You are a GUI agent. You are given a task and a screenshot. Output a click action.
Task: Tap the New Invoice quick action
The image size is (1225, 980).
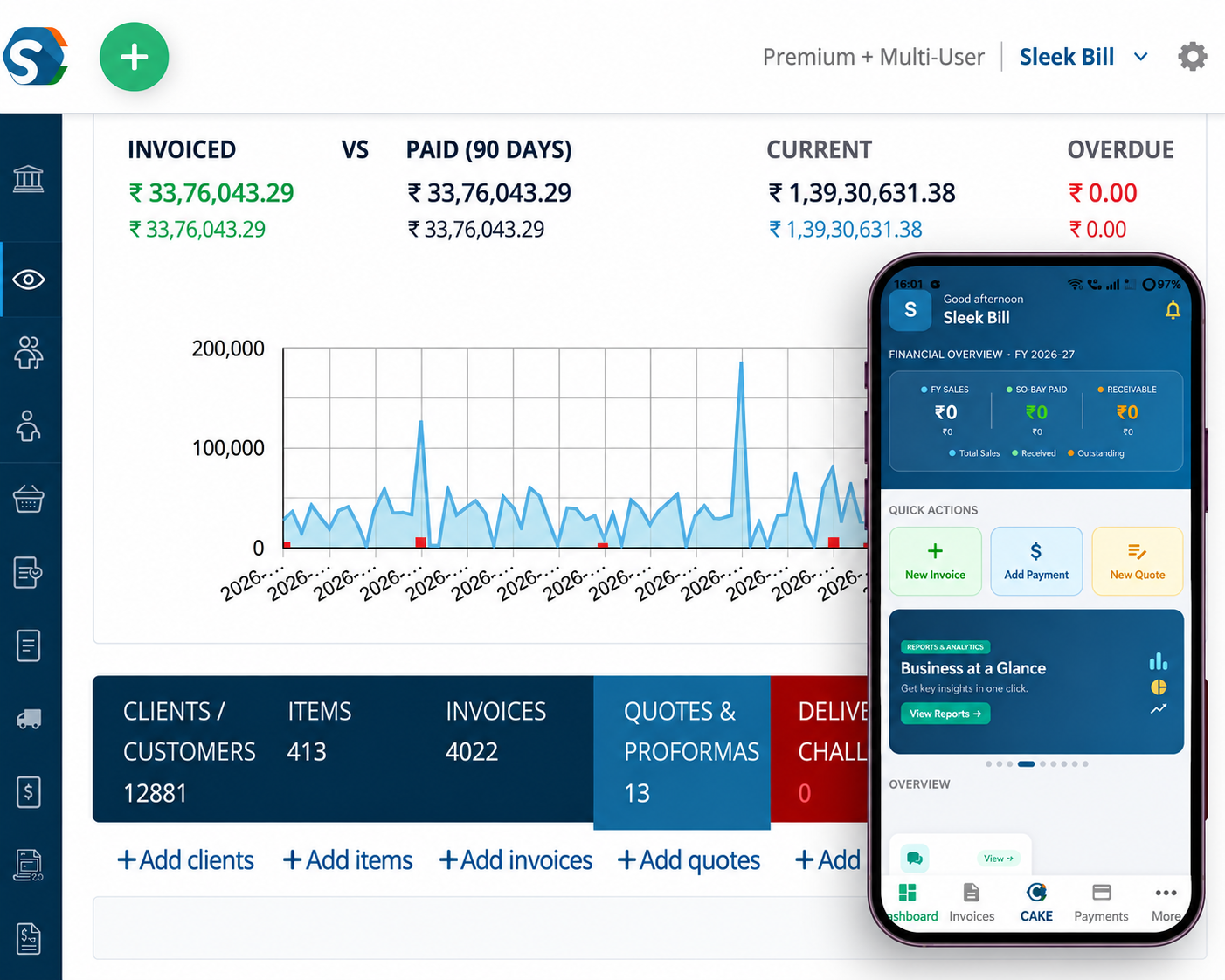coord(935,562)
